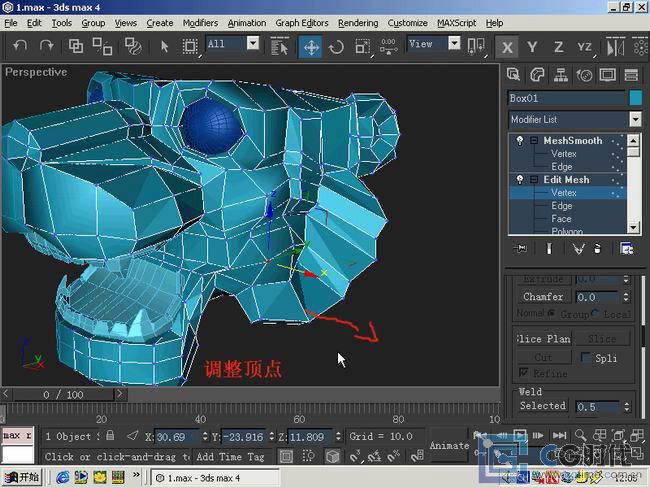Collapse the Edit Mesh modifier tree
The width and height of the screenshot is (650, 488).
pyautogui.click(x=534, y=180)
